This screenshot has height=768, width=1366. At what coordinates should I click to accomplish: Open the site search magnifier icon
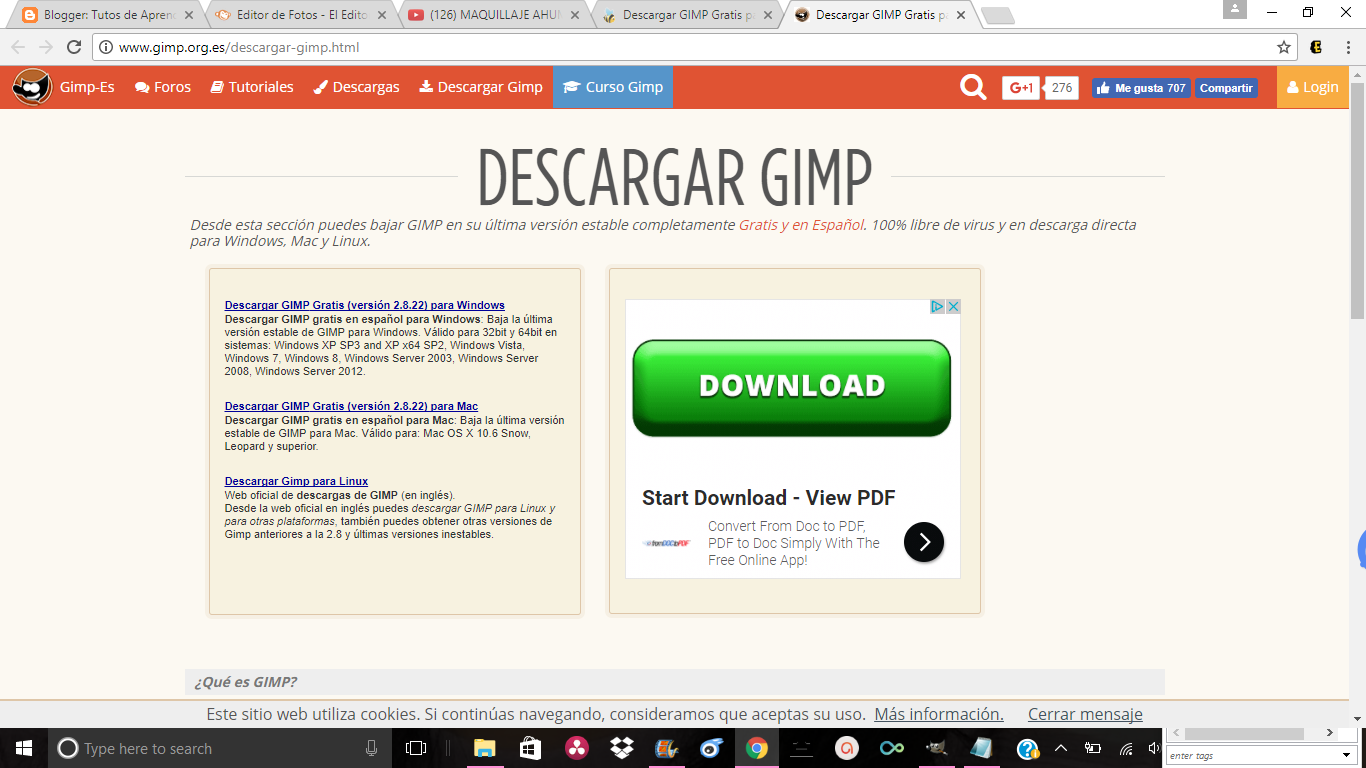(973, 87)
